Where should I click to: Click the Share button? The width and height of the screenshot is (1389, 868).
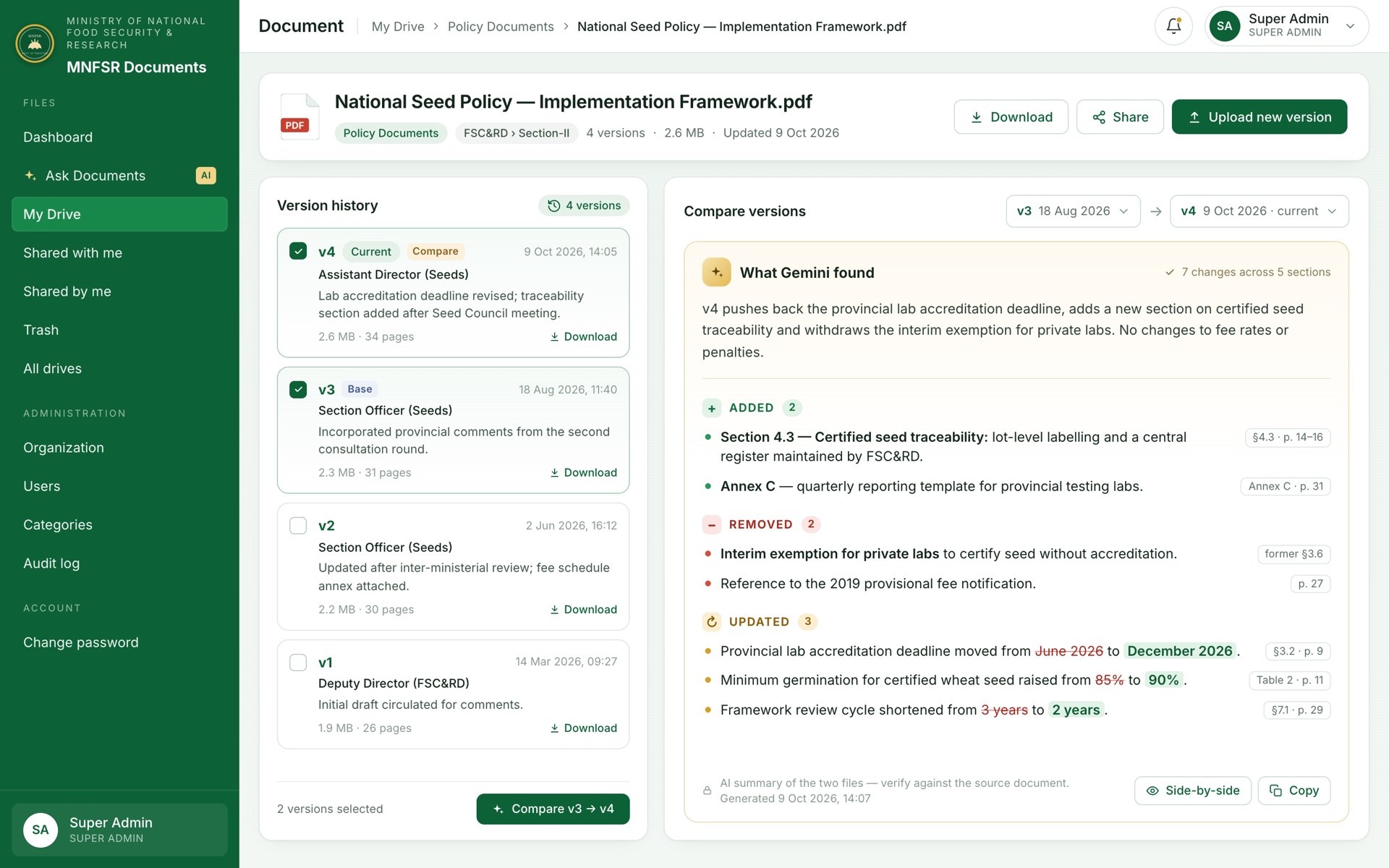(x=1120, y=116)
